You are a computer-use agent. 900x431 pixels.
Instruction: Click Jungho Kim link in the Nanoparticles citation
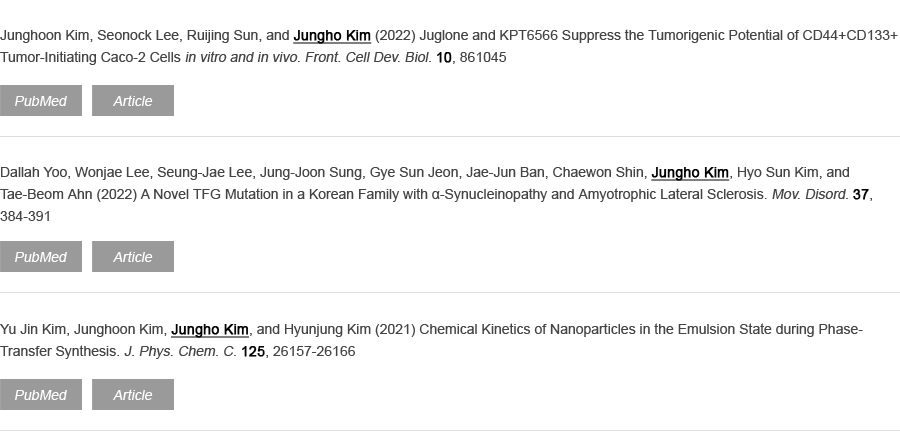[x=210, y=330]
